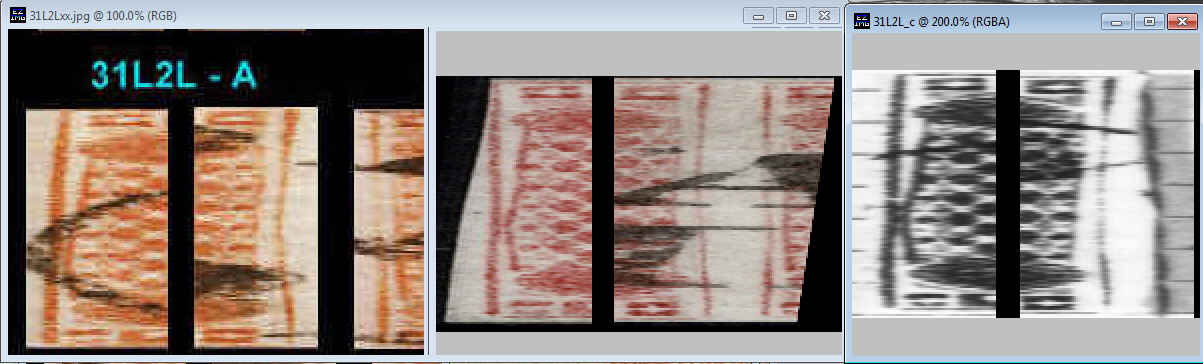Click the 31L2L_c window app icon
Image resolution: width=1203 pixels, height=364 pixels.
(x=861, y=20)
